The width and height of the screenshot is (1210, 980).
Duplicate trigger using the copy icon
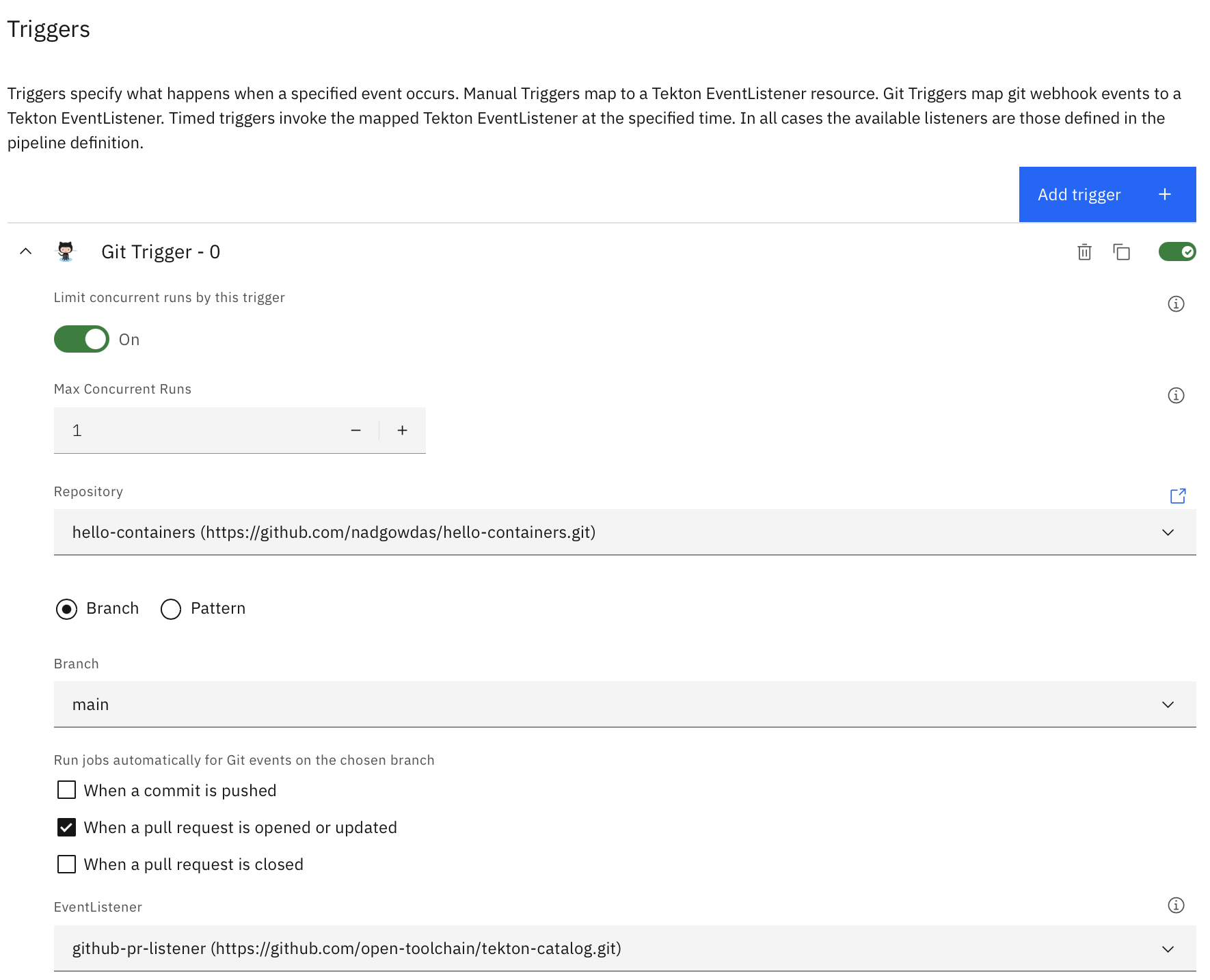[1122, 252]
